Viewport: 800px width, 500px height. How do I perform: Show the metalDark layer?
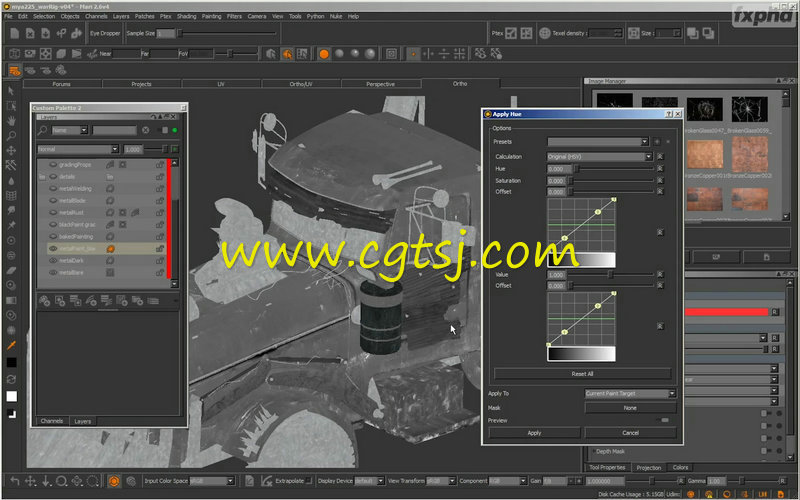click(53, 261)
